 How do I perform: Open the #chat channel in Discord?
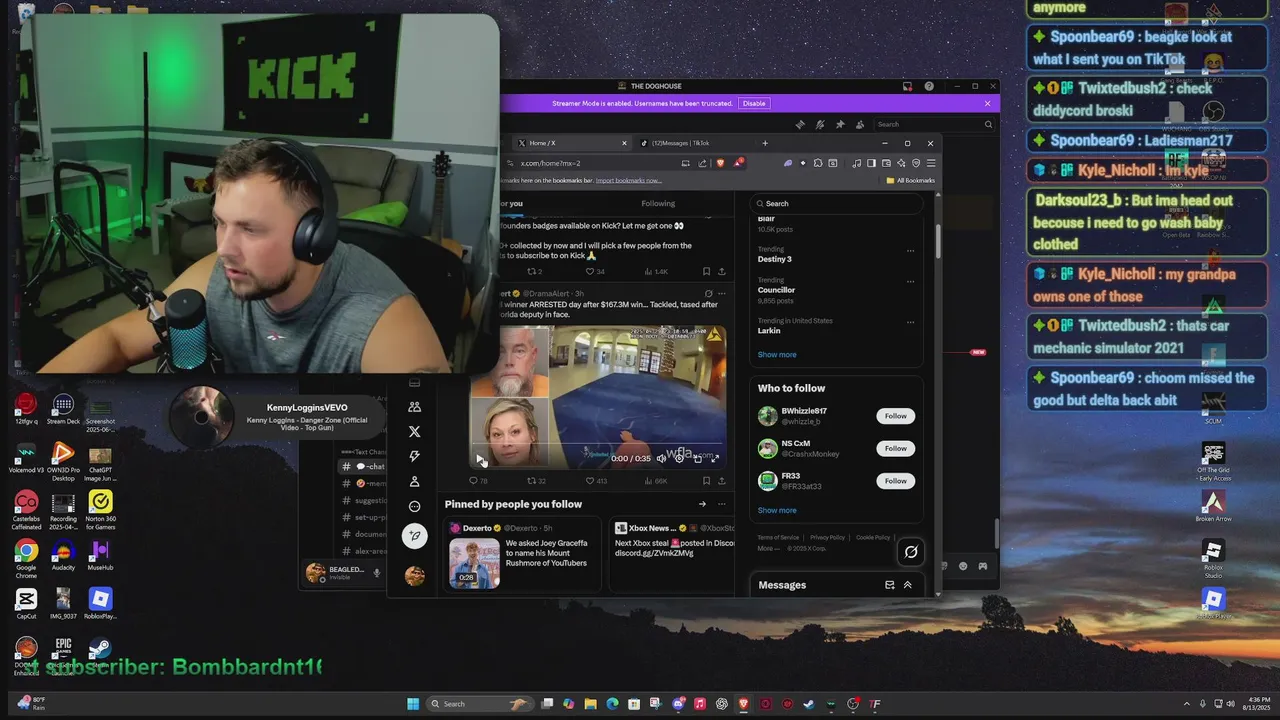point(364,467)
